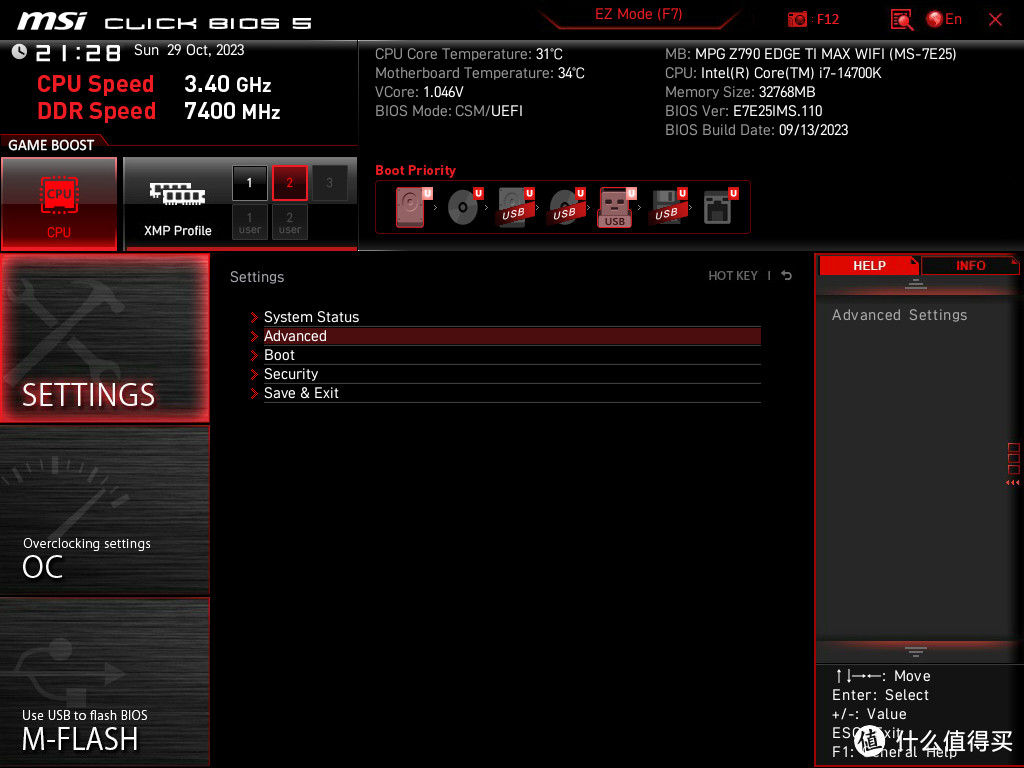This screenshot has width=1024, height=768.
Task: Select the network boot device icon
Action: tap(719, 207)
